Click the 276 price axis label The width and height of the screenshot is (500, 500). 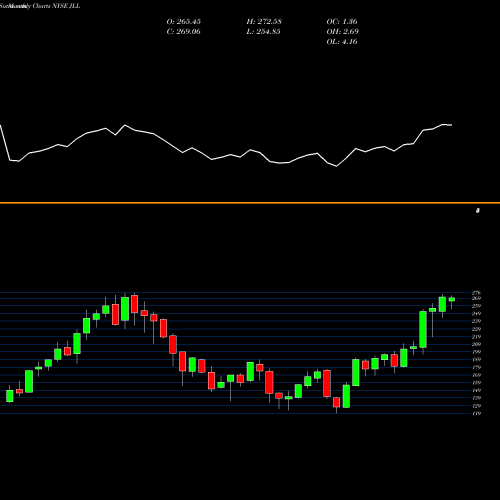pos(477,293)
